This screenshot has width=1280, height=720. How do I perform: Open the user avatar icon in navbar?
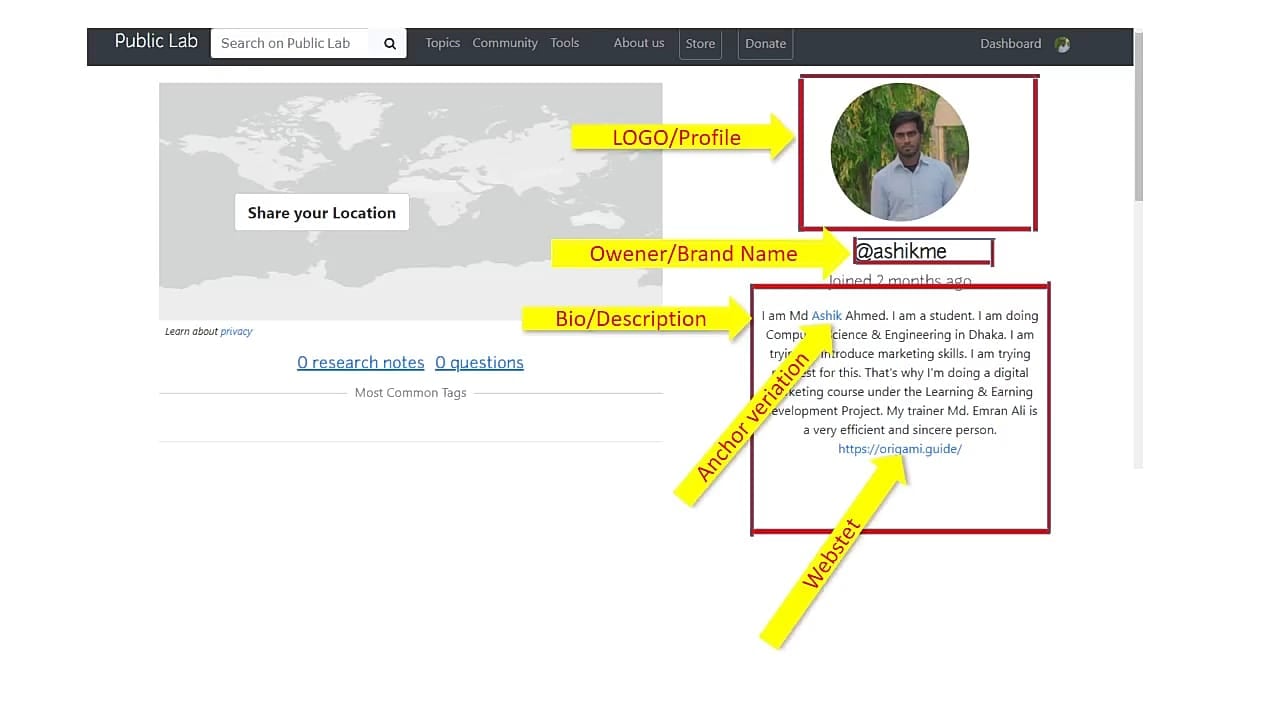click(1062, 44)
